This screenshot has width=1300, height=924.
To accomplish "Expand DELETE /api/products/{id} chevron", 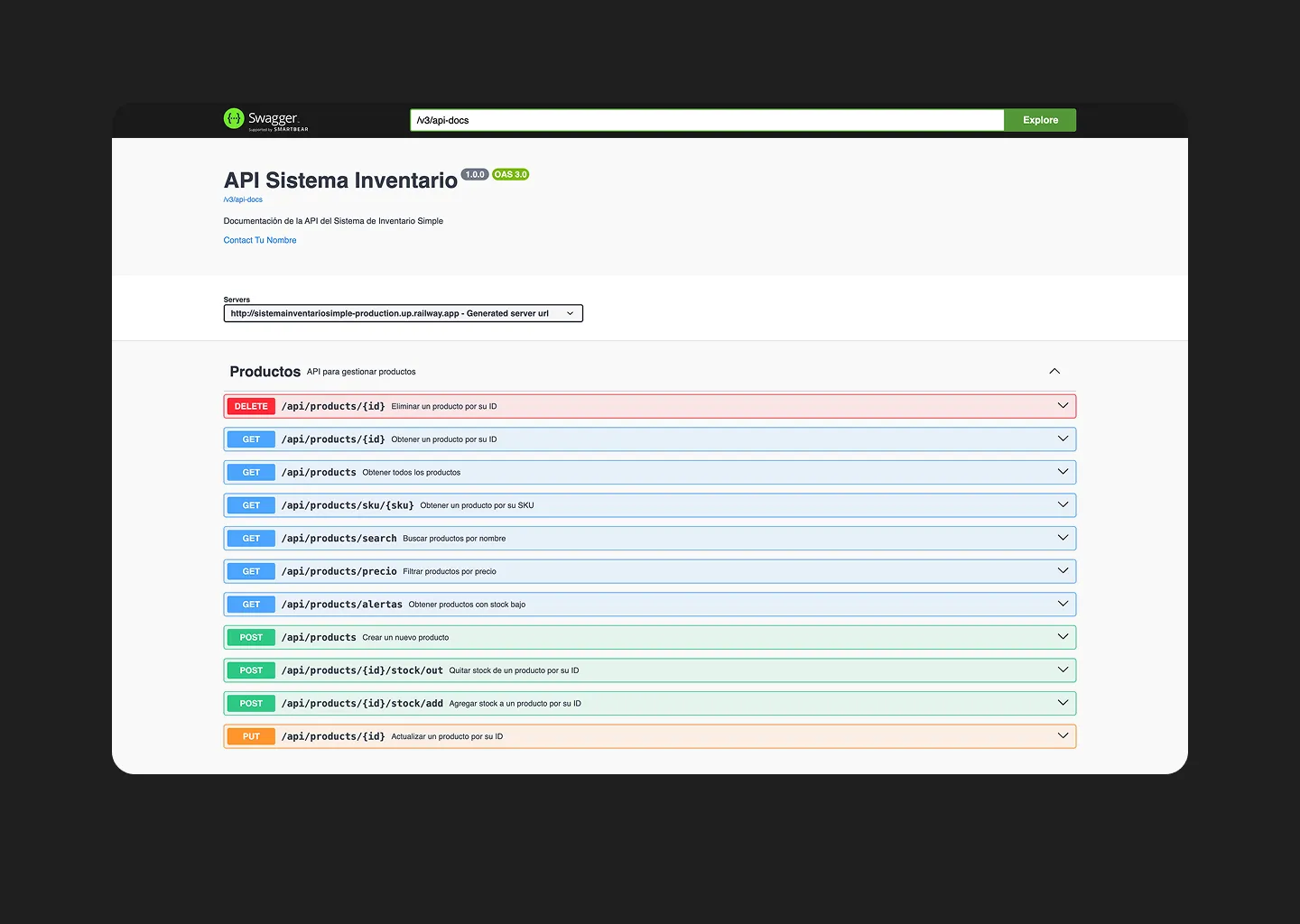I will pyautogui.click(x=1063, y=406).
